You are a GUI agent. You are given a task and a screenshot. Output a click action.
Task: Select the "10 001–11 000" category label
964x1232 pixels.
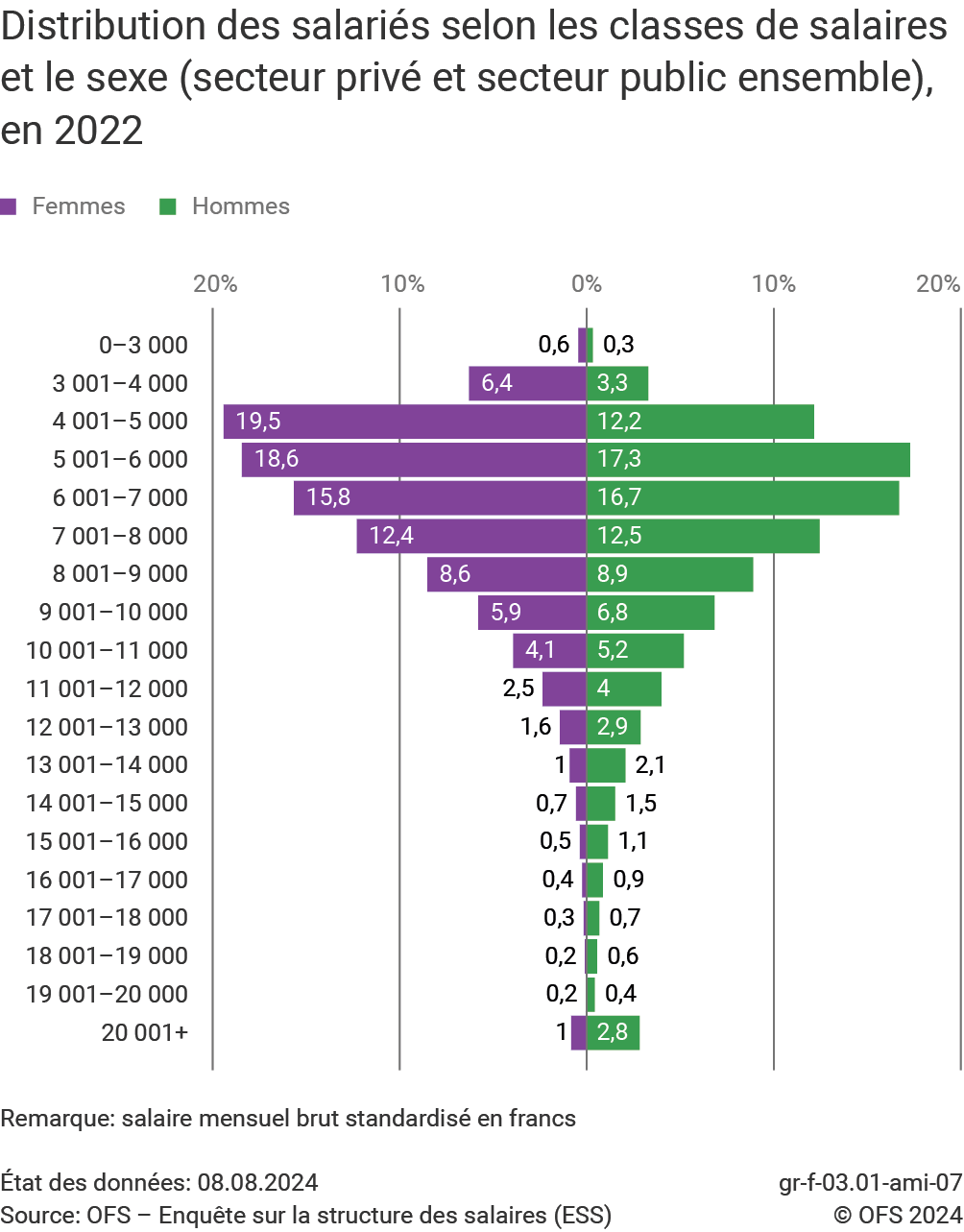(x=107, y=651)
